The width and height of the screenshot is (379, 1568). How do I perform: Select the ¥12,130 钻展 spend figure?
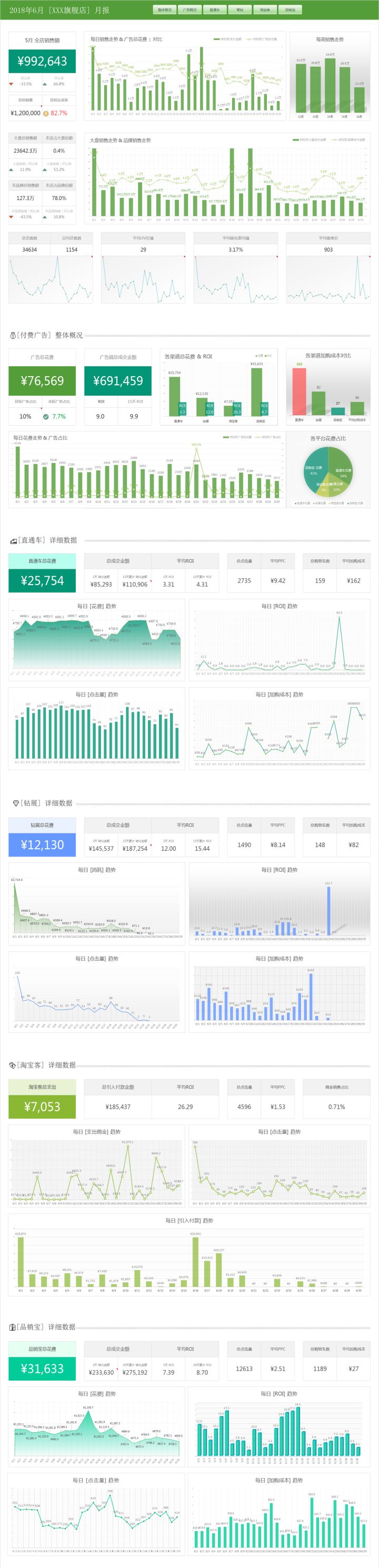[x=42, y=845]
